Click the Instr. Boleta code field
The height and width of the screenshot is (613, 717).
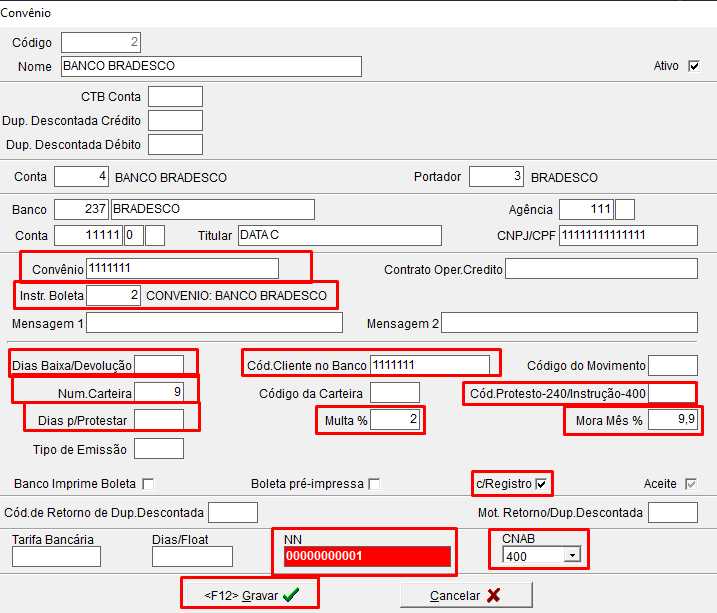[x=113, y=296]
